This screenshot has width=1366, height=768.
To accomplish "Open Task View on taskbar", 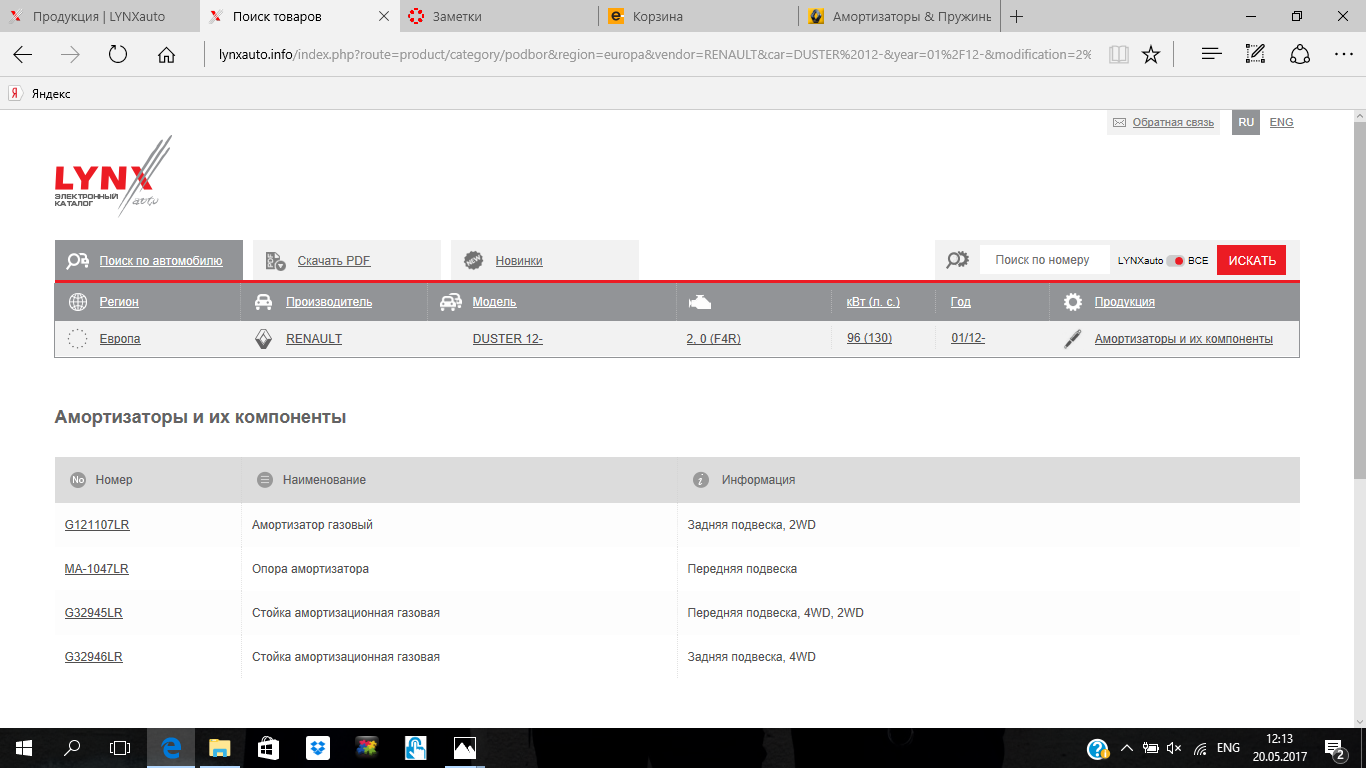I will click(120, 748).
